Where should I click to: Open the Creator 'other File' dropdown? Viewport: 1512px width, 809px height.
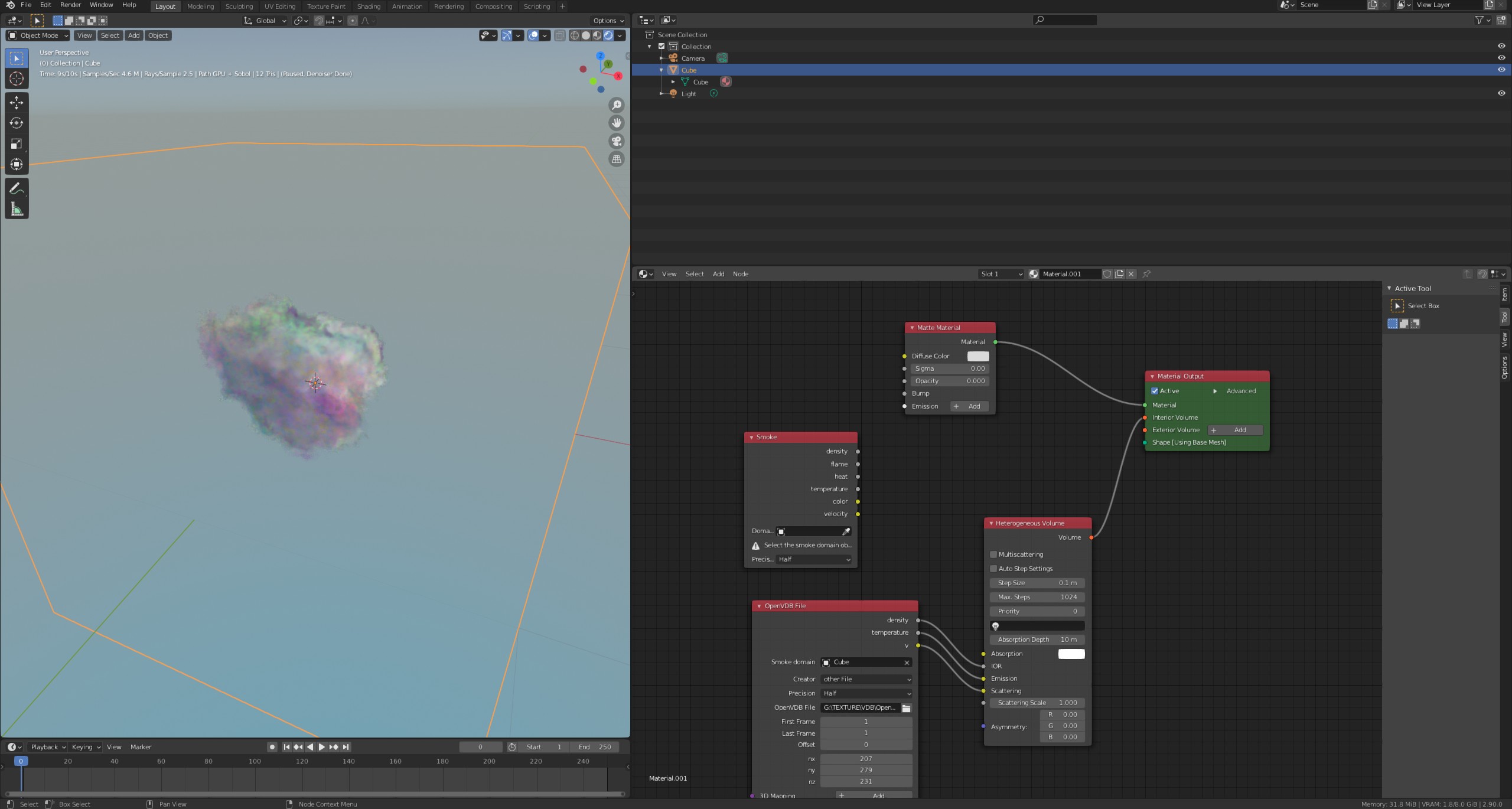[x=866, y=679]
